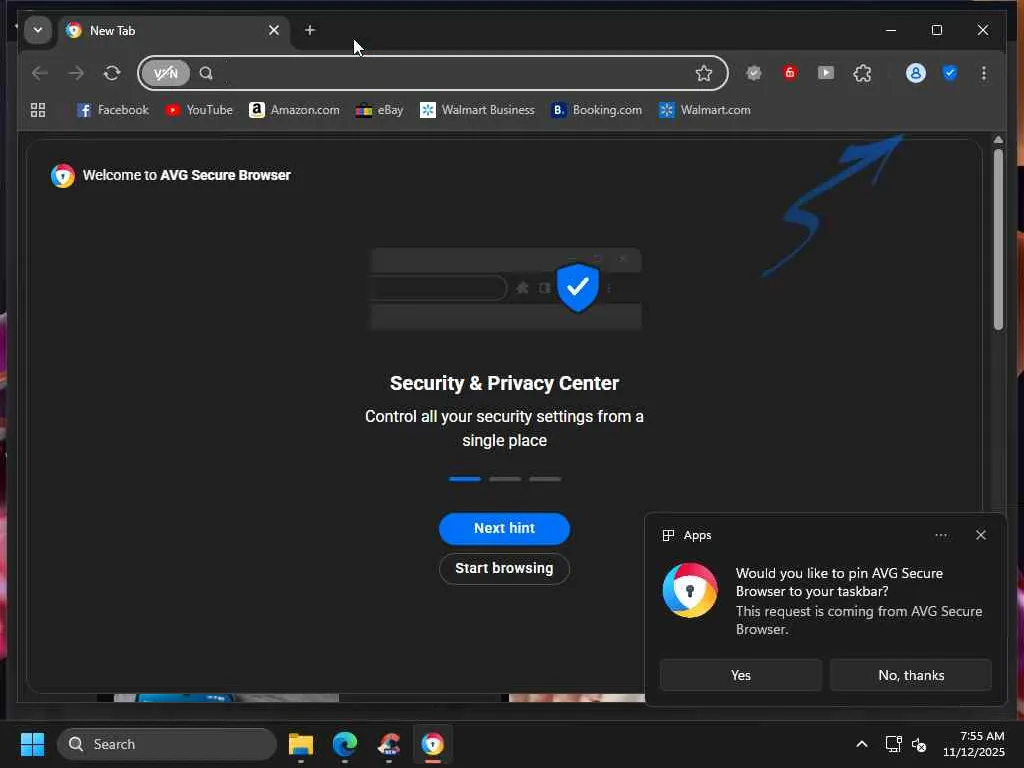This screenshot has height=768, width=1024.
Task: Go back with the back arrow
Action: 40,73
